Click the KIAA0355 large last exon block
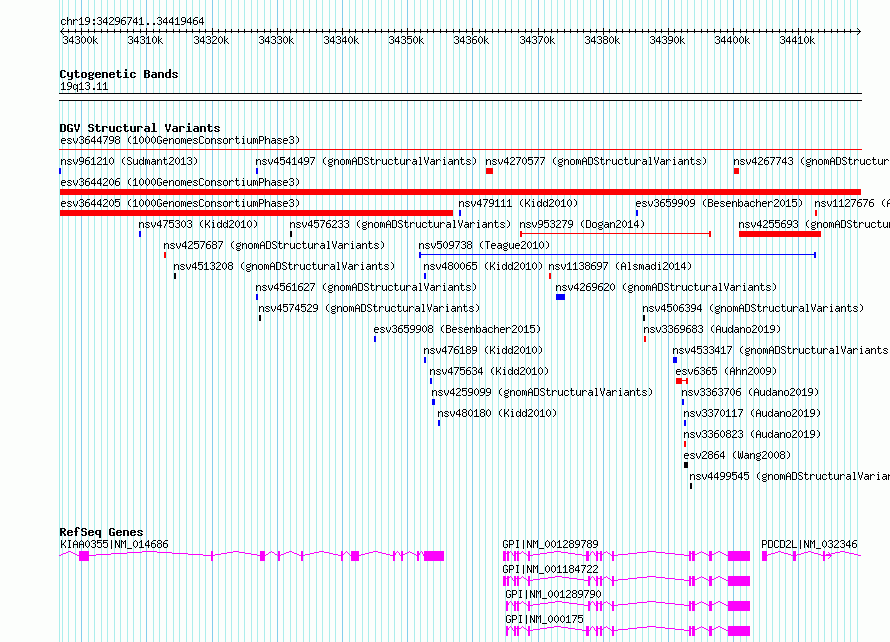Image resolution: width=890 pixels, height=642 pixels. (434, 556)
